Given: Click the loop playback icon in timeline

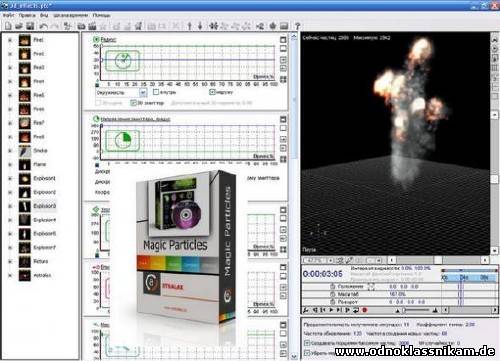Looking at the screenshot, I should click(x=356, y=310).
